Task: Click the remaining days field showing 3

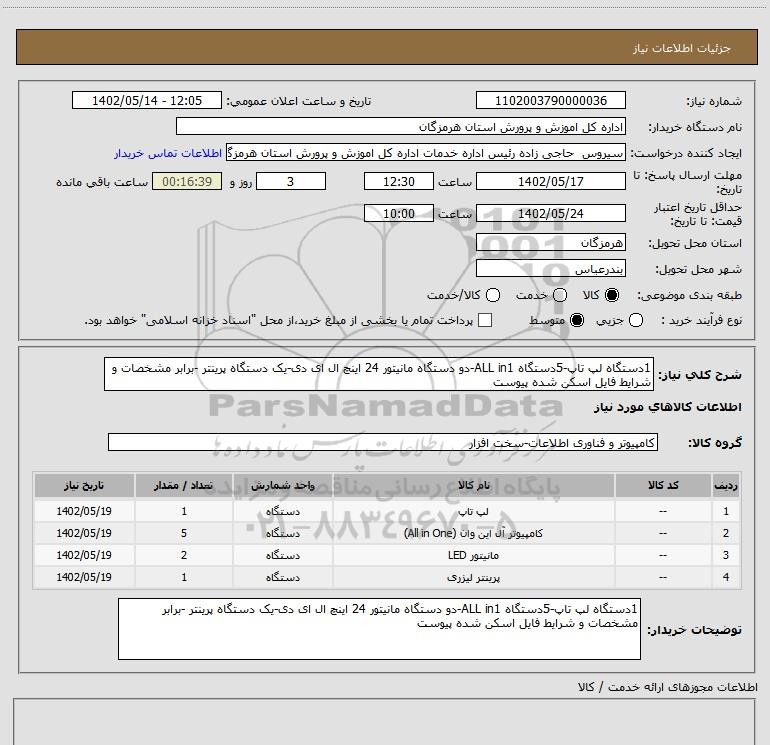Action: click(x=291, y=181)
